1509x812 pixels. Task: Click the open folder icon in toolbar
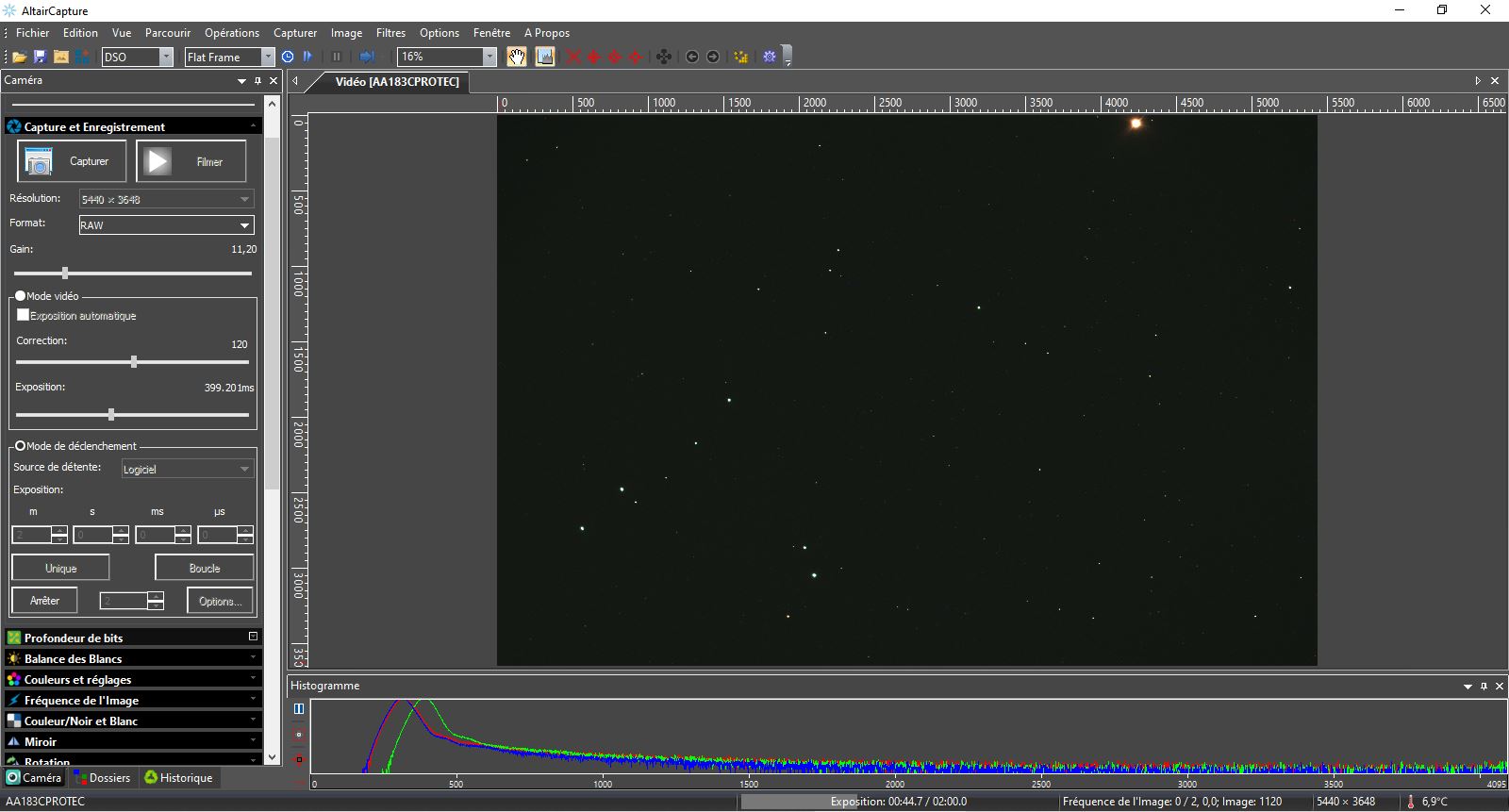pyautogui.click(x=19, y=57)
